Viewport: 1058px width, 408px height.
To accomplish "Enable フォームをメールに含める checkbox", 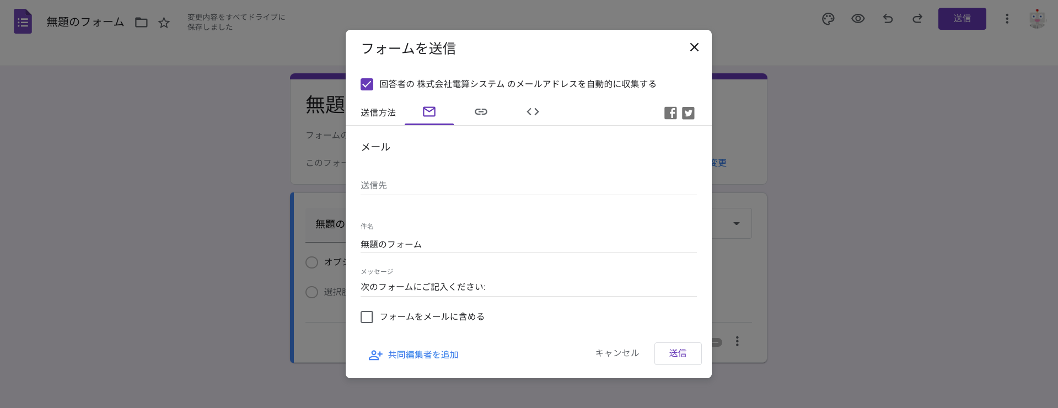I will click(x=367, y=317).
